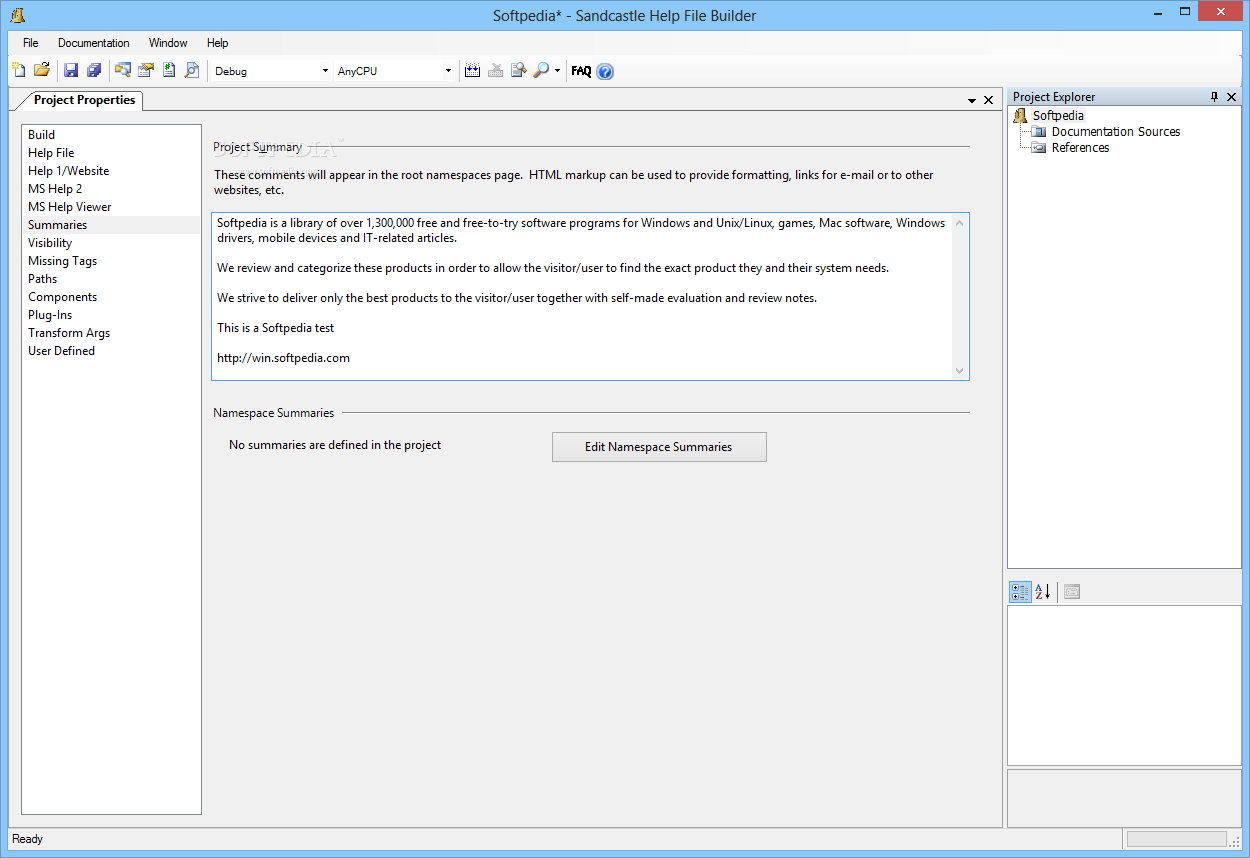Click the Edit Namespace Summaries button

pos(659,447)
